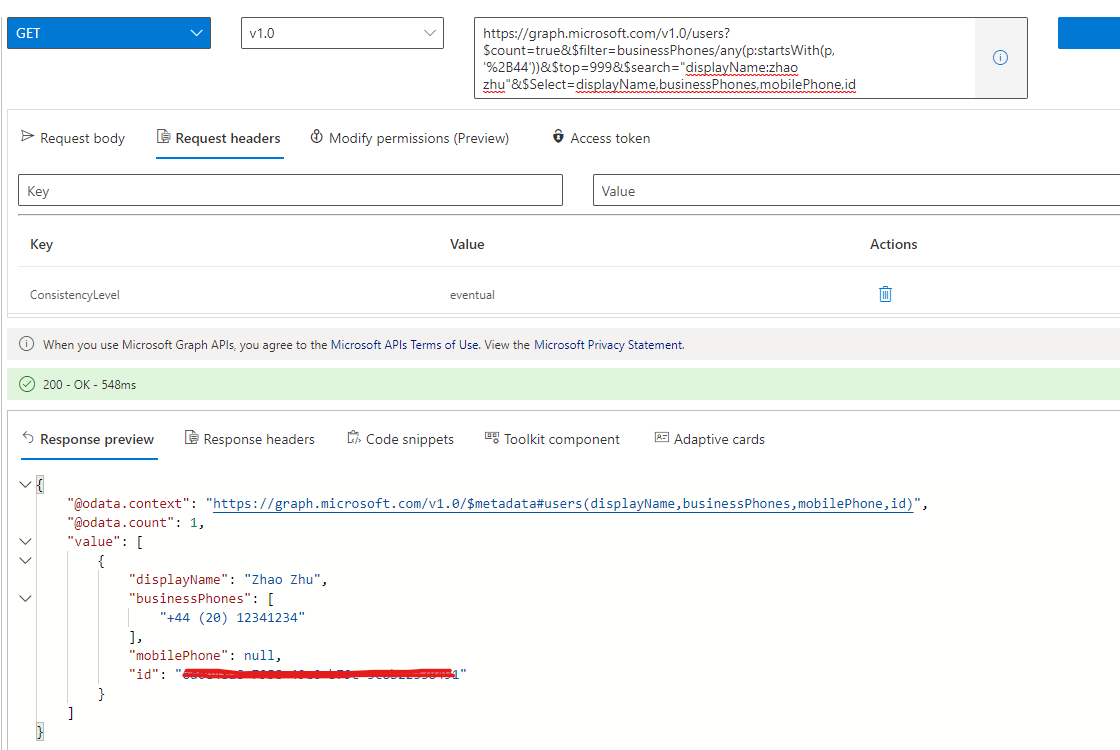Click the Request body icon

(25, 137)
